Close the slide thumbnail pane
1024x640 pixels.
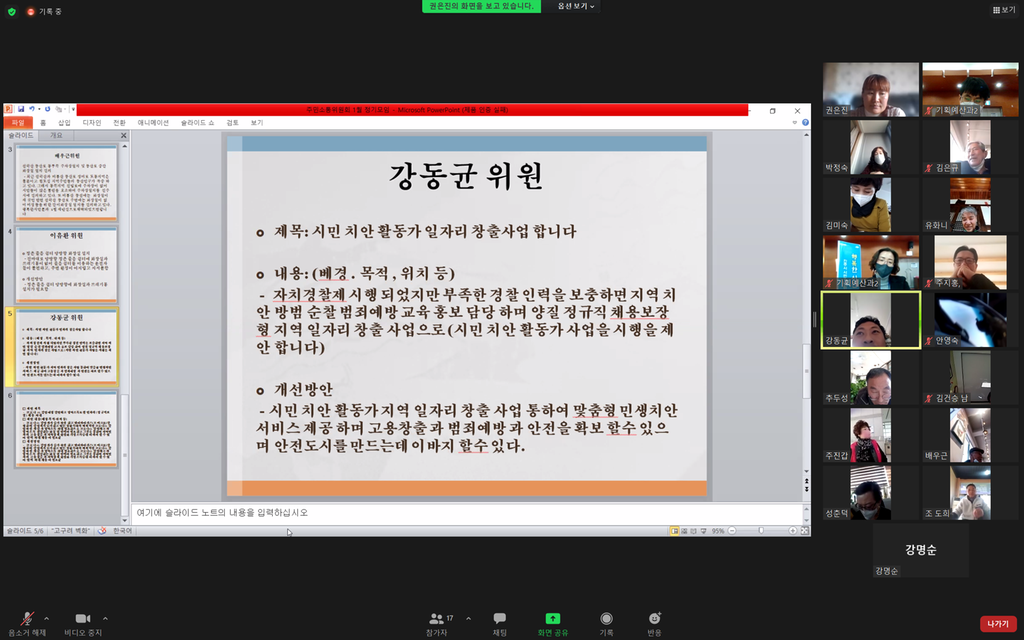click(x=123, y=136)
